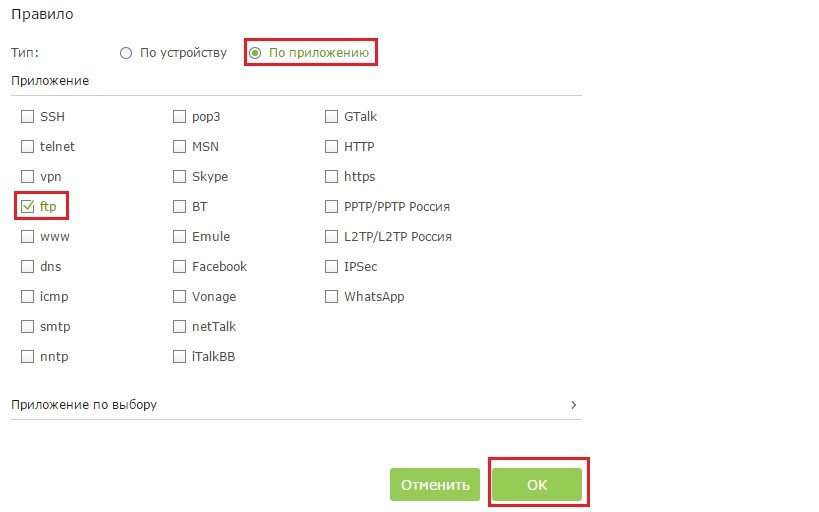This screenshot has width=819, height=512.
Task: Enable the Skype checkbox
Action: (x=180, y=177)
